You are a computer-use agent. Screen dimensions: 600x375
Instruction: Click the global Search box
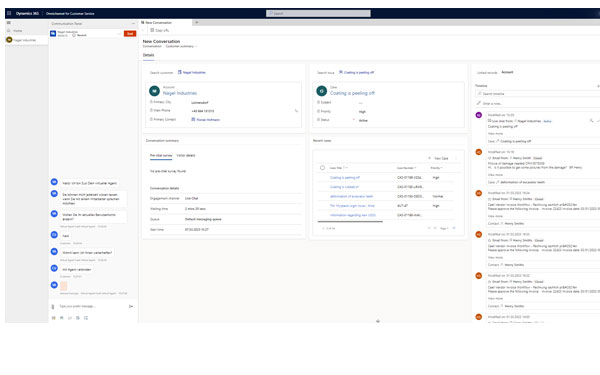318,13
